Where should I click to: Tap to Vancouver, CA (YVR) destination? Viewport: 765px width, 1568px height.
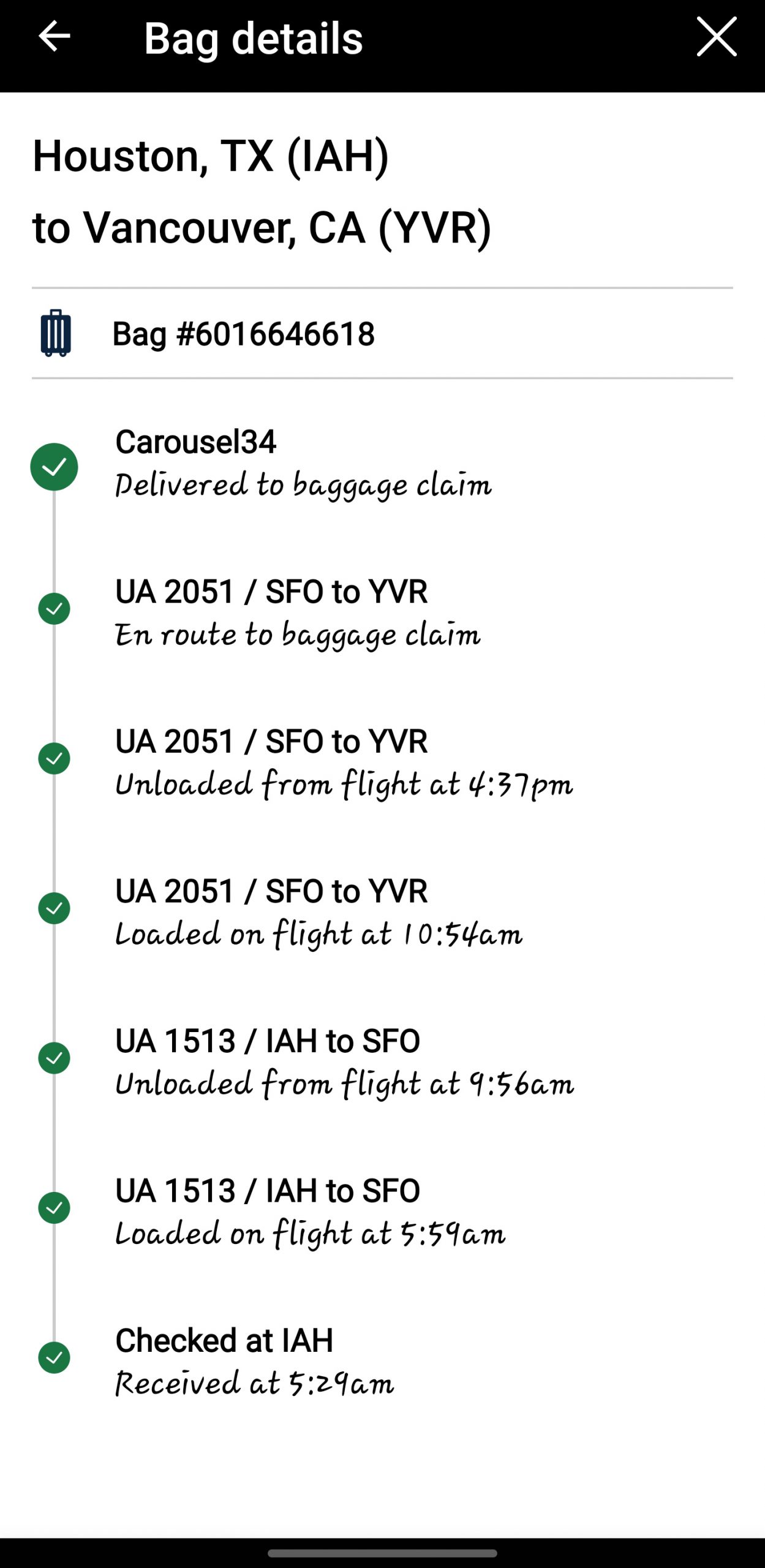point(262,228)
